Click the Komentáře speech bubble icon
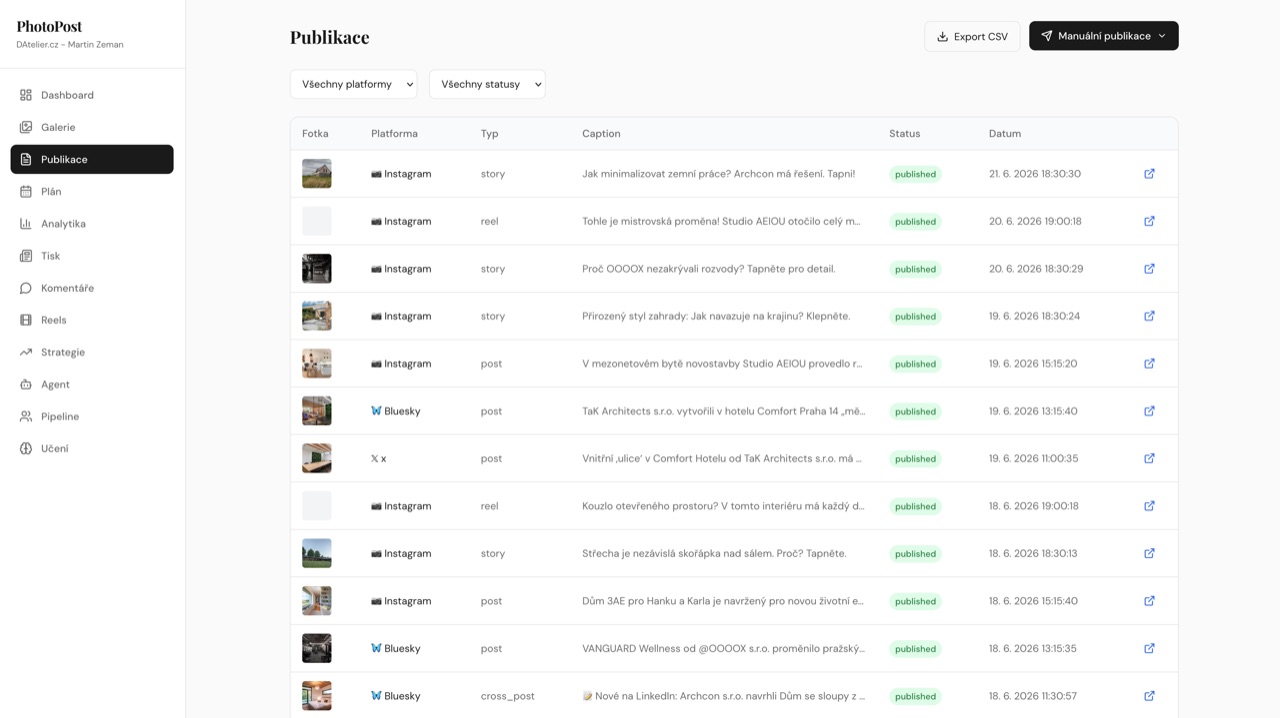The image size is (1280, 718). point(26,288)
